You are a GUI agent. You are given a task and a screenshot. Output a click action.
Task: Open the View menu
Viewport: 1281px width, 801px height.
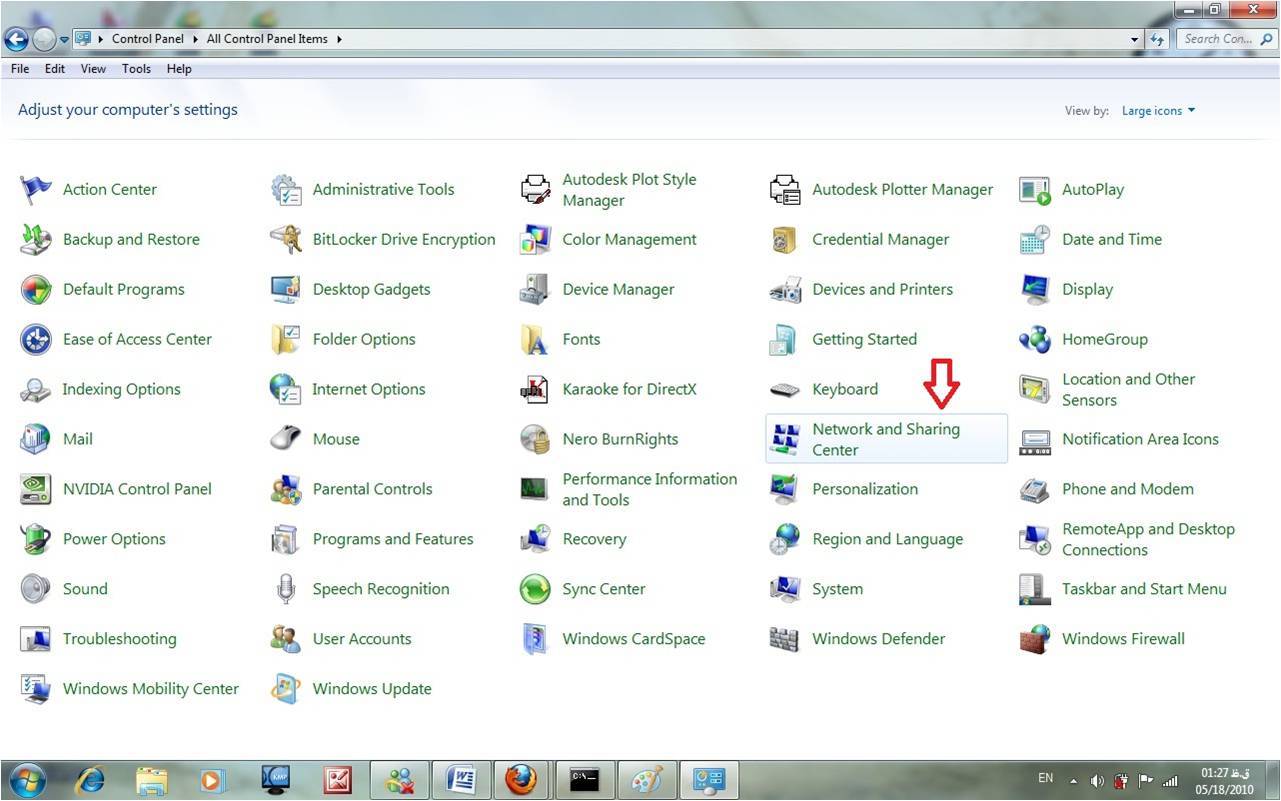coord(93,69)
